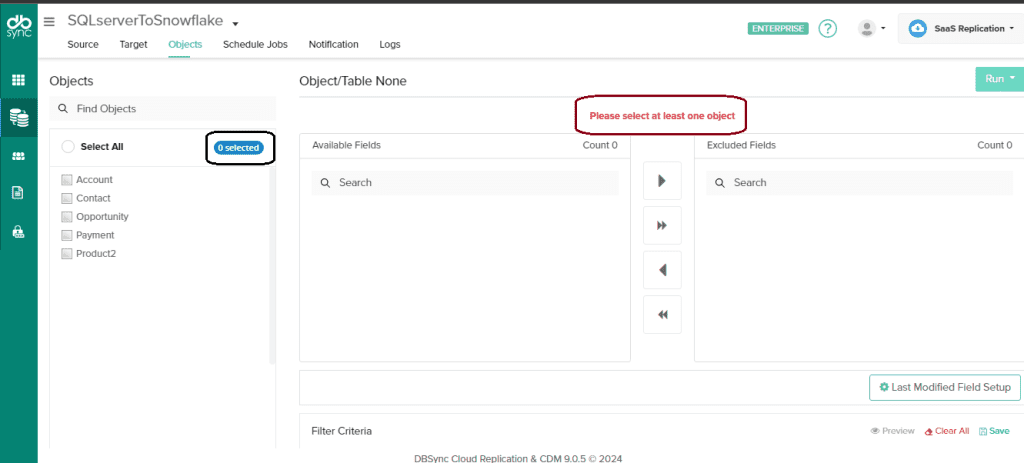Check the Account object checkbox
This screenshot has width=1024, height=463.
[67, 180]
